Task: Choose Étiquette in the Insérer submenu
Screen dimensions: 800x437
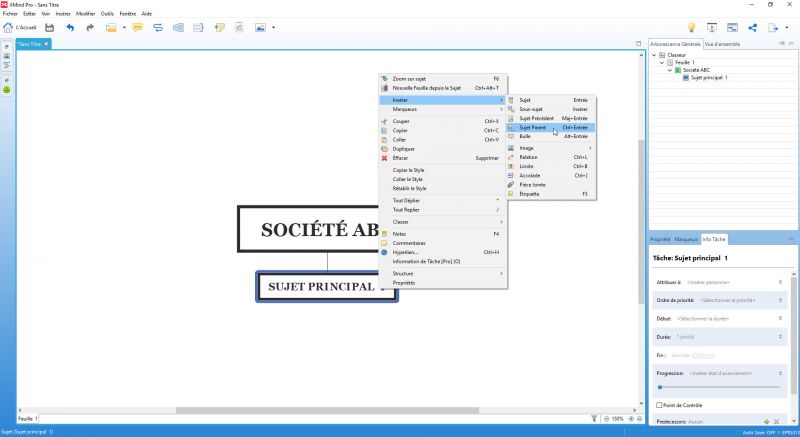Action: [x=551, y=194]
